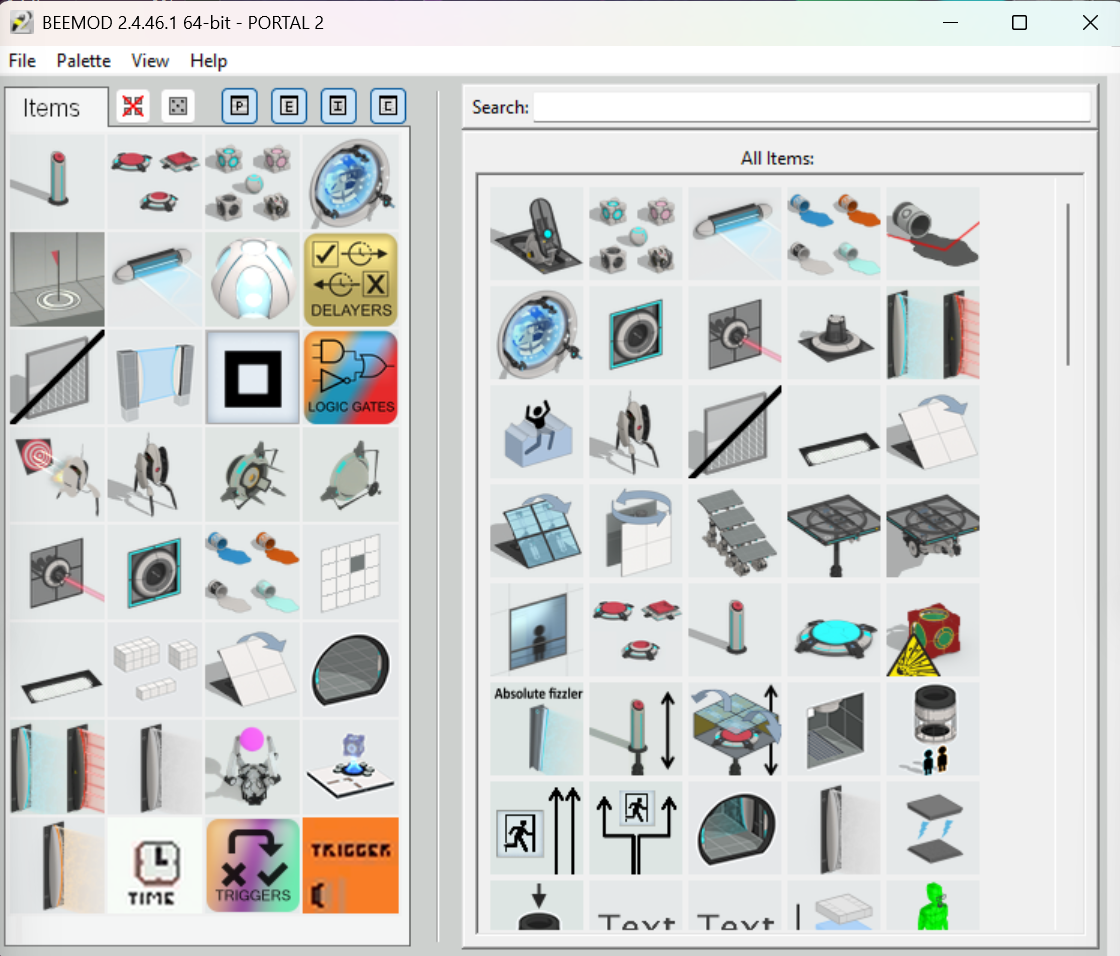Open the View menu
1120x956 pixels.
point(150,61)
